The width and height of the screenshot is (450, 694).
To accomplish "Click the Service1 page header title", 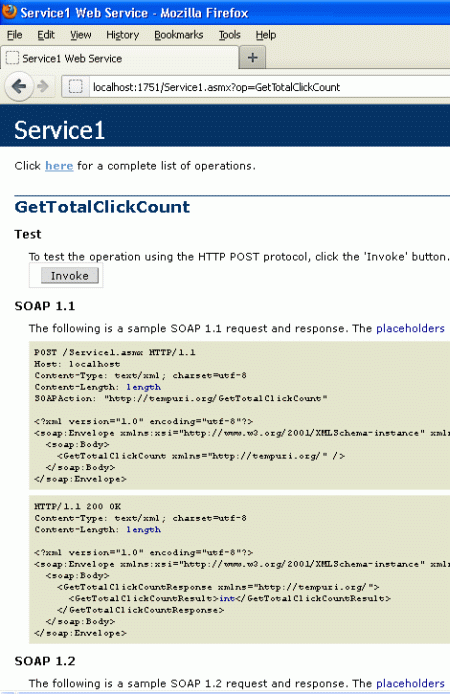I will click(59, 130).
